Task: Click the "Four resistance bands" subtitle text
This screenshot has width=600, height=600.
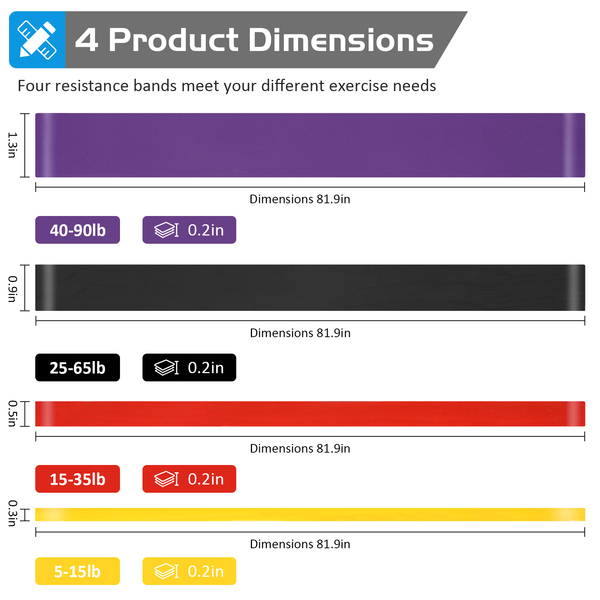Action: pyautogui.click(x=227, y=86)
